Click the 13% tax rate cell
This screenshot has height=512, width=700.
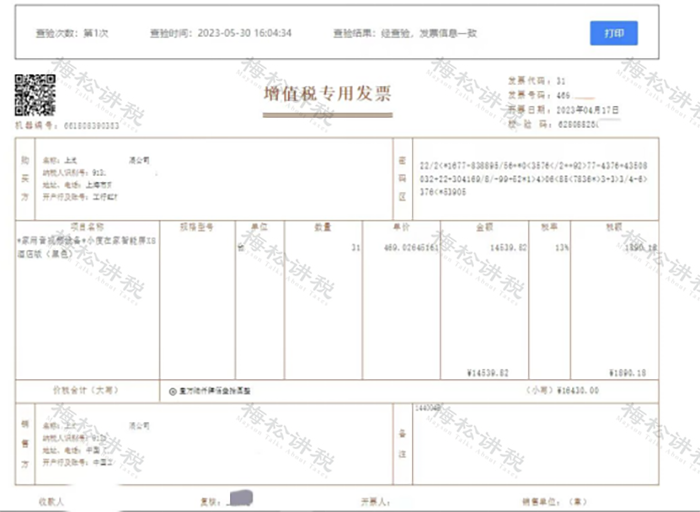coord(562,248)
